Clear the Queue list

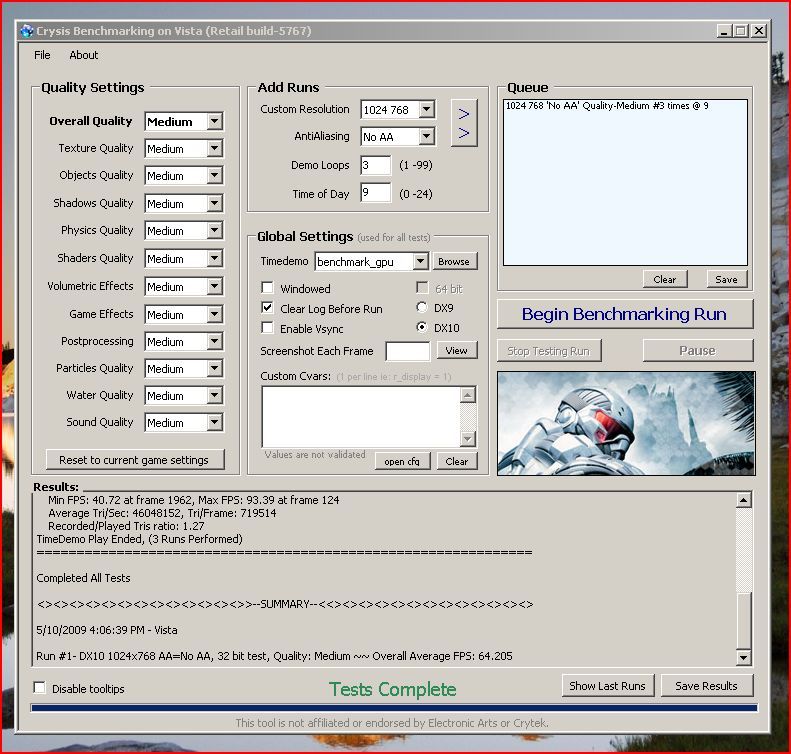point(665,279)
